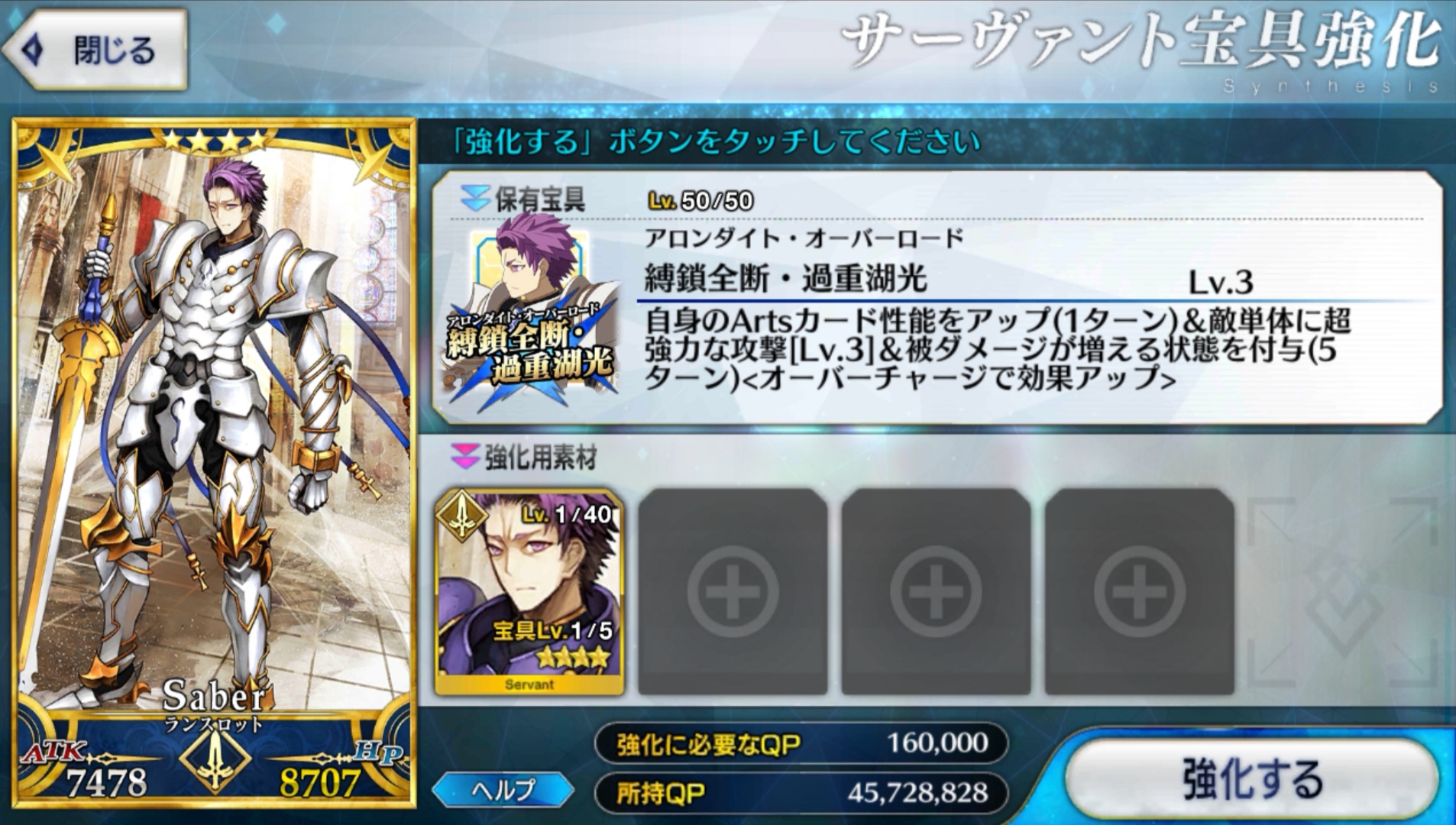Add material in the fourth slot
This screenshot has width=1456, height=825.
(1139, 593)
